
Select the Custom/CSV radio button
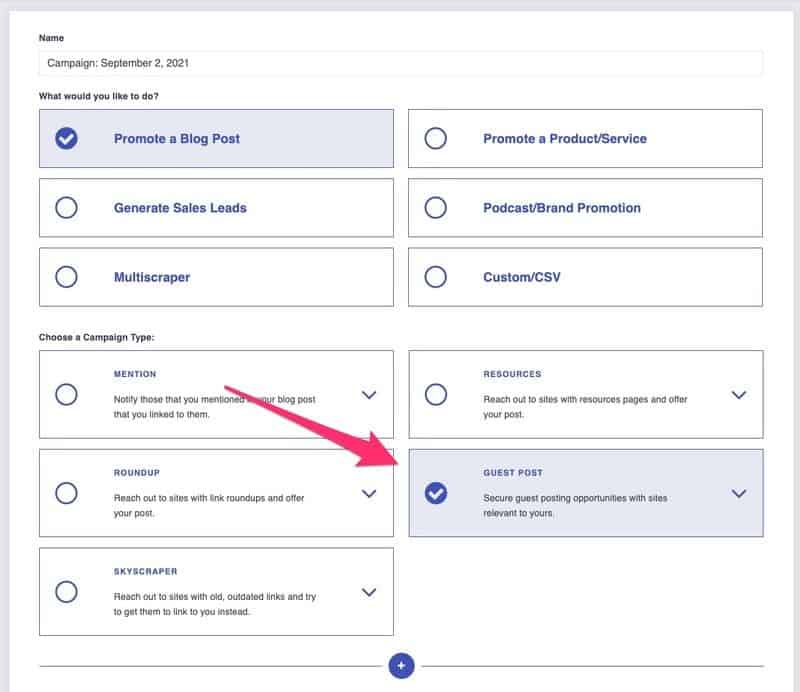(x=436, y=277)
